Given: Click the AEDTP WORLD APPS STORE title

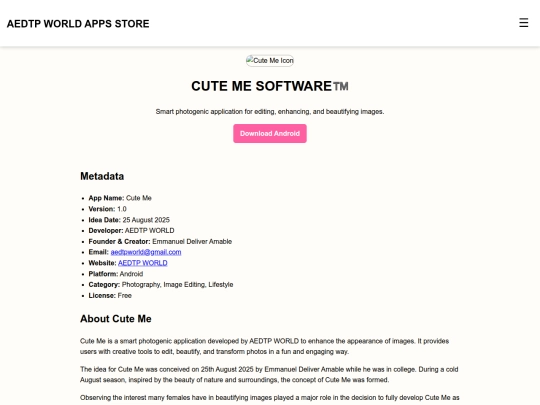Looking at the screenshot, I should pyautogui.click(x=78, y=24).
